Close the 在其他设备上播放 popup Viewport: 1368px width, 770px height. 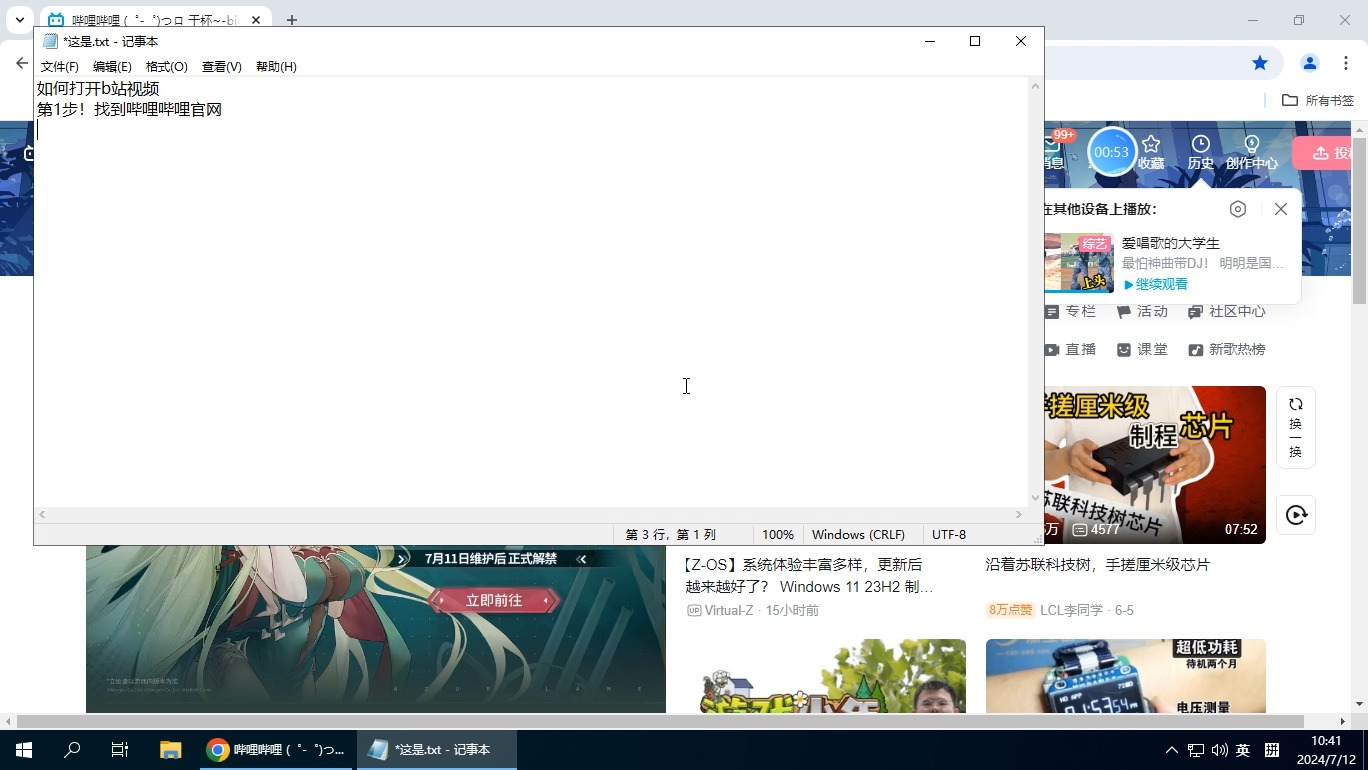point(1281,209)
